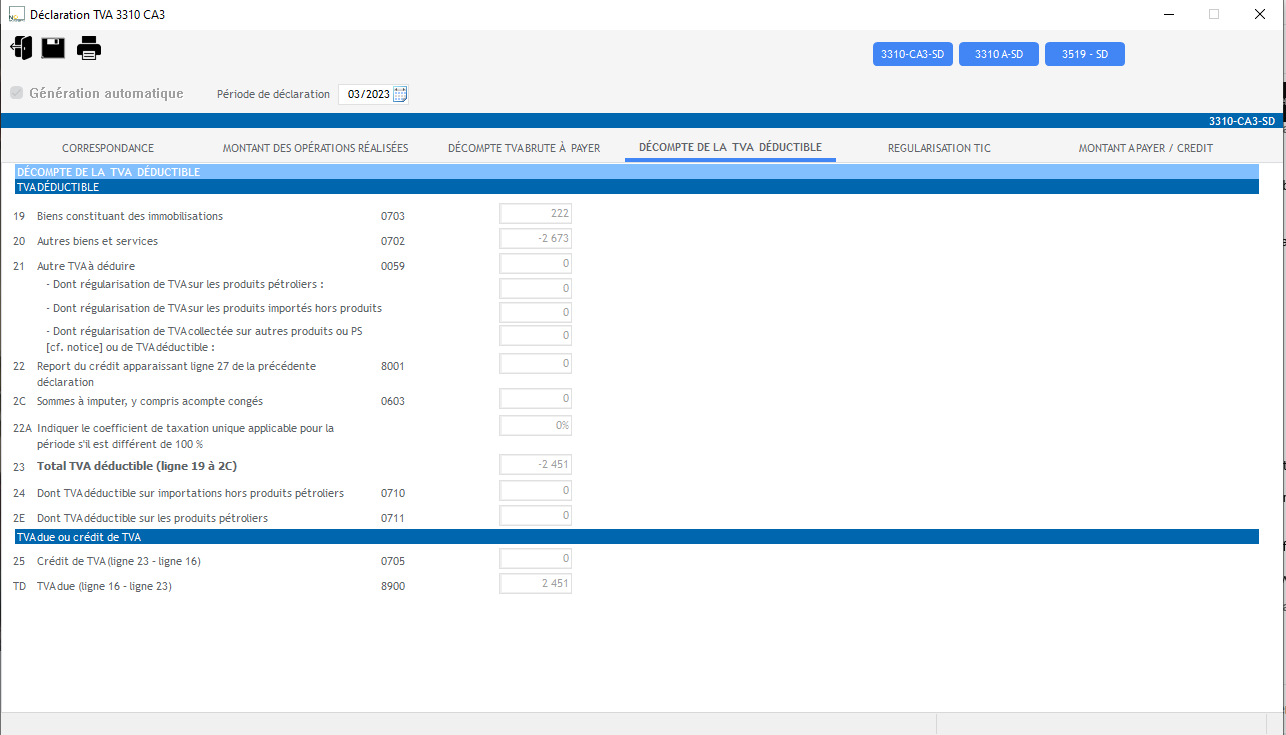The height and width of the screenshot is (735, 1286).
Task: Open calendar picker beside période de déclaration
Action: click(x=400, y=95)
